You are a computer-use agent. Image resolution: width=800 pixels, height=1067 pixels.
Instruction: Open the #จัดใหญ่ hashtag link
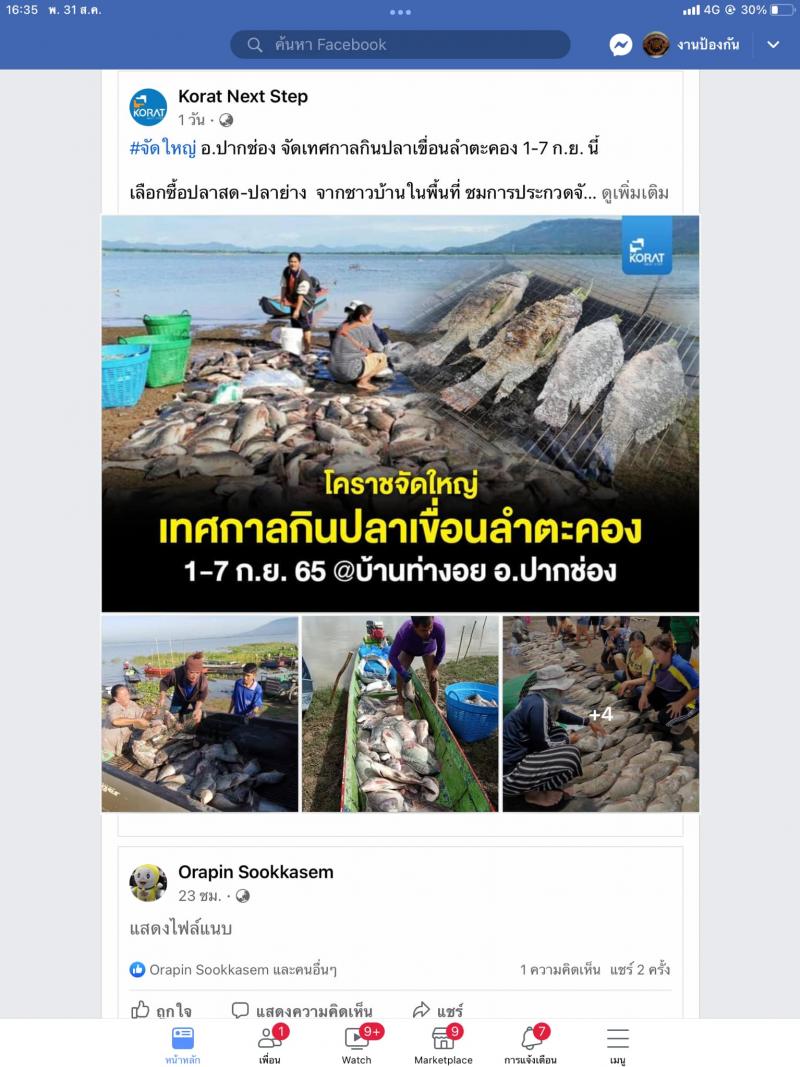[x=163, y=148]
